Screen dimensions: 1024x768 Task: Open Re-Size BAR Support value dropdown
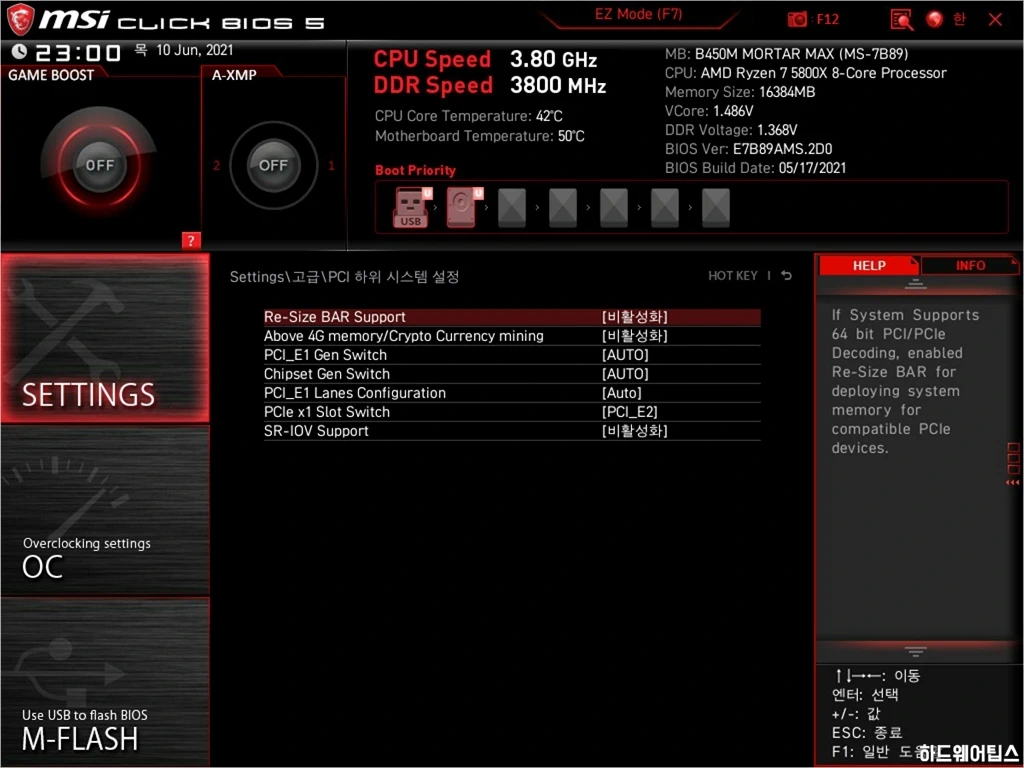[x=635, y=317]
